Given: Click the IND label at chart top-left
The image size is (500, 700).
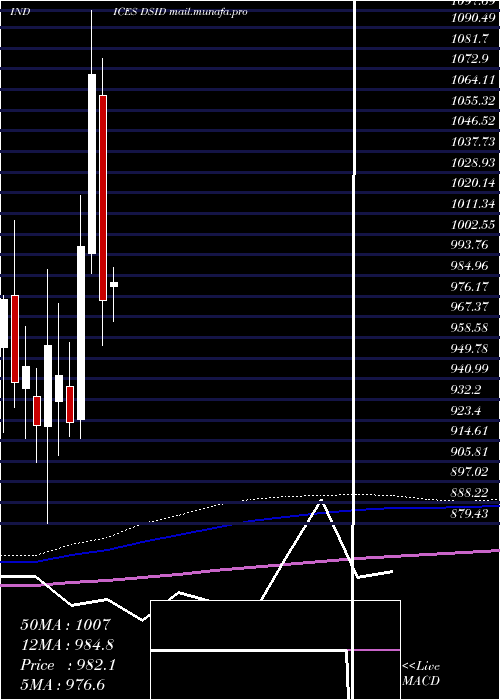Looking at the screenshot, I should click(20, 12).
